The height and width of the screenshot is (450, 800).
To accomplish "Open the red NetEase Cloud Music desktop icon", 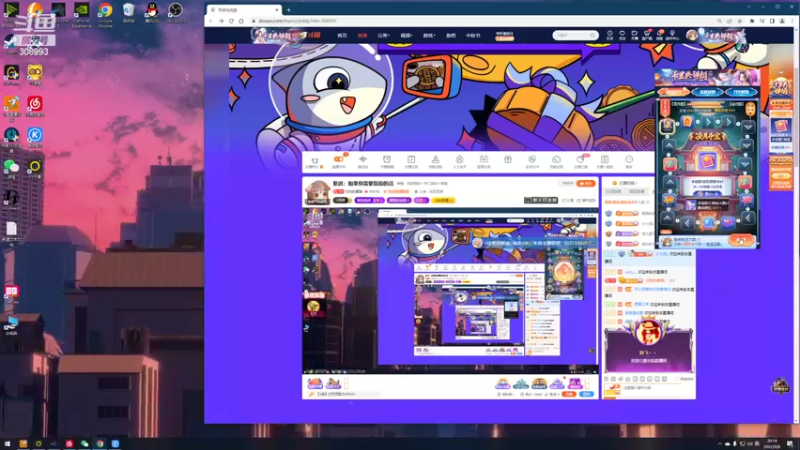I will [35, 104].
